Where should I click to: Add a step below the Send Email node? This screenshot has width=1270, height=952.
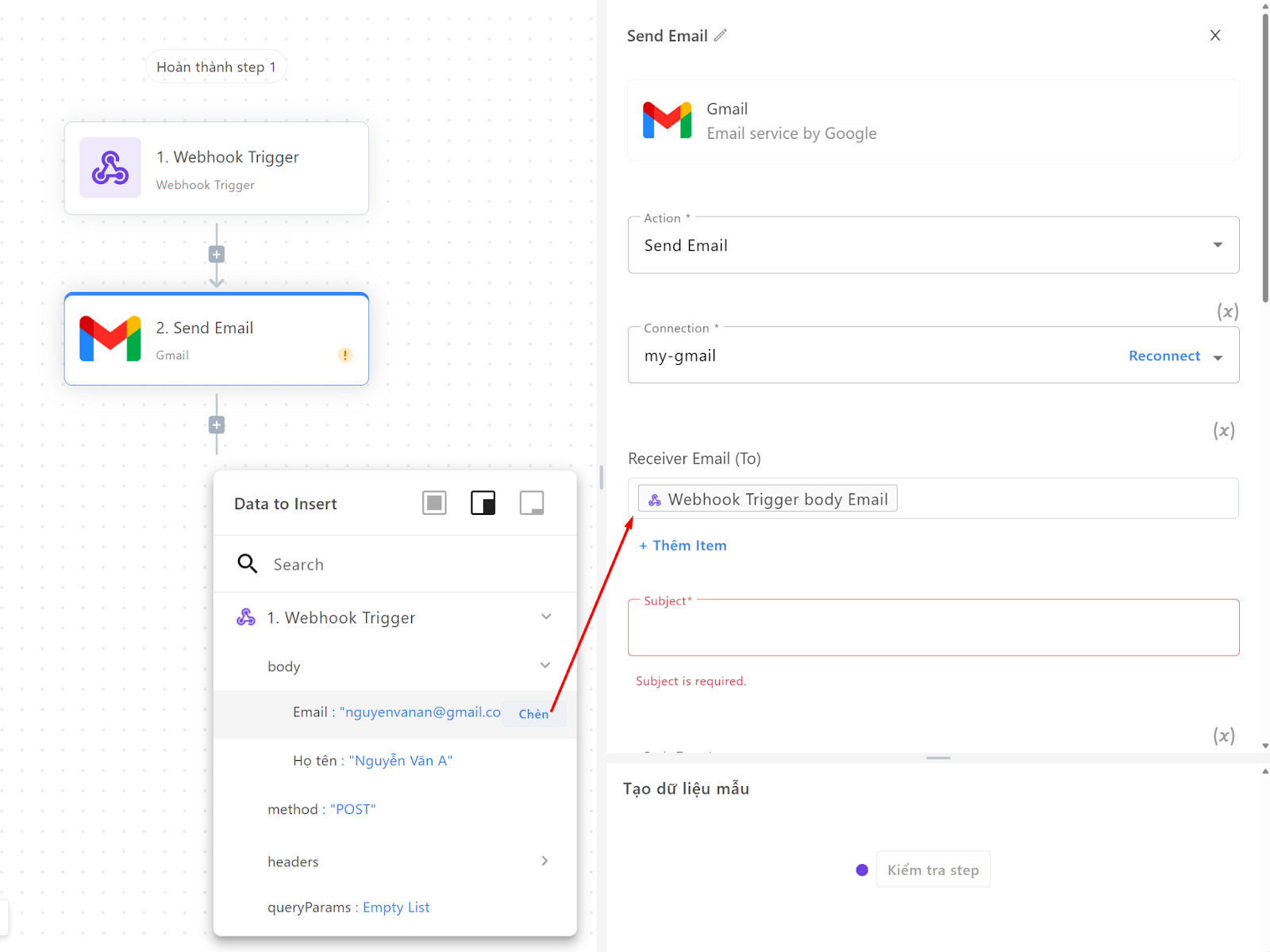point(217,425)
